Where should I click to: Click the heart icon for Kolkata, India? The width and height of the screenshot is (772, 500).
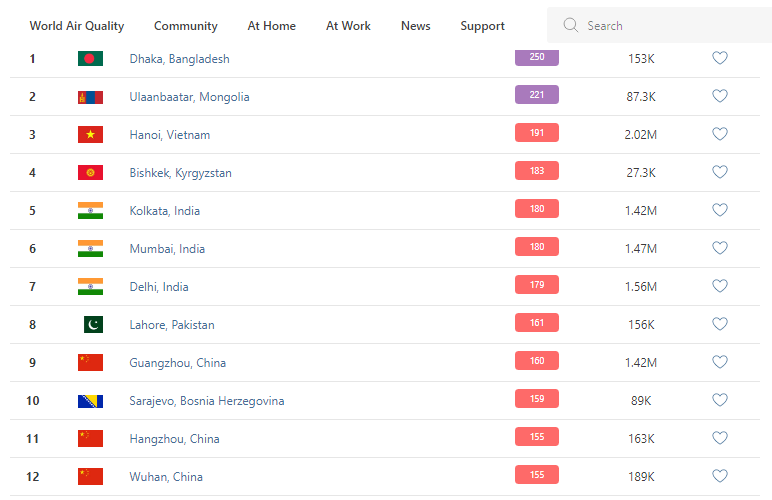pyautogui.click(x=719, y=210)
